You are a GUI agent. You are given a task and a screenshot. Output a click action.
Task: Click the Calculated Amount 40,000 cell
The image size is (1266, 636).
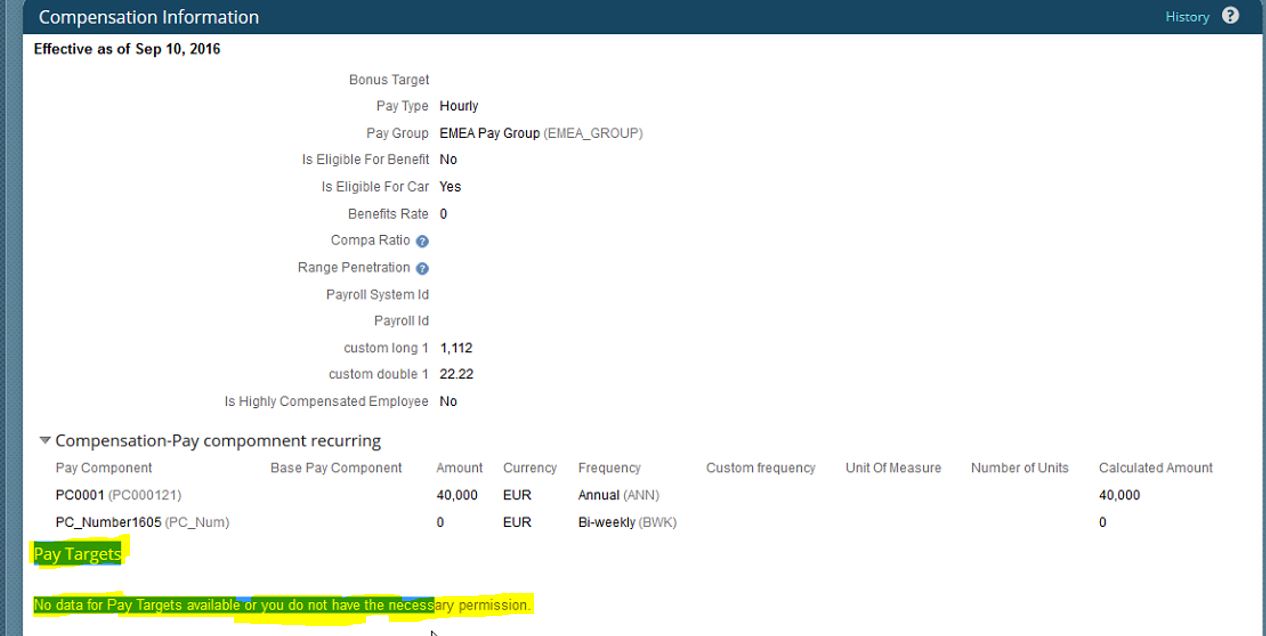coord(1119,495)
